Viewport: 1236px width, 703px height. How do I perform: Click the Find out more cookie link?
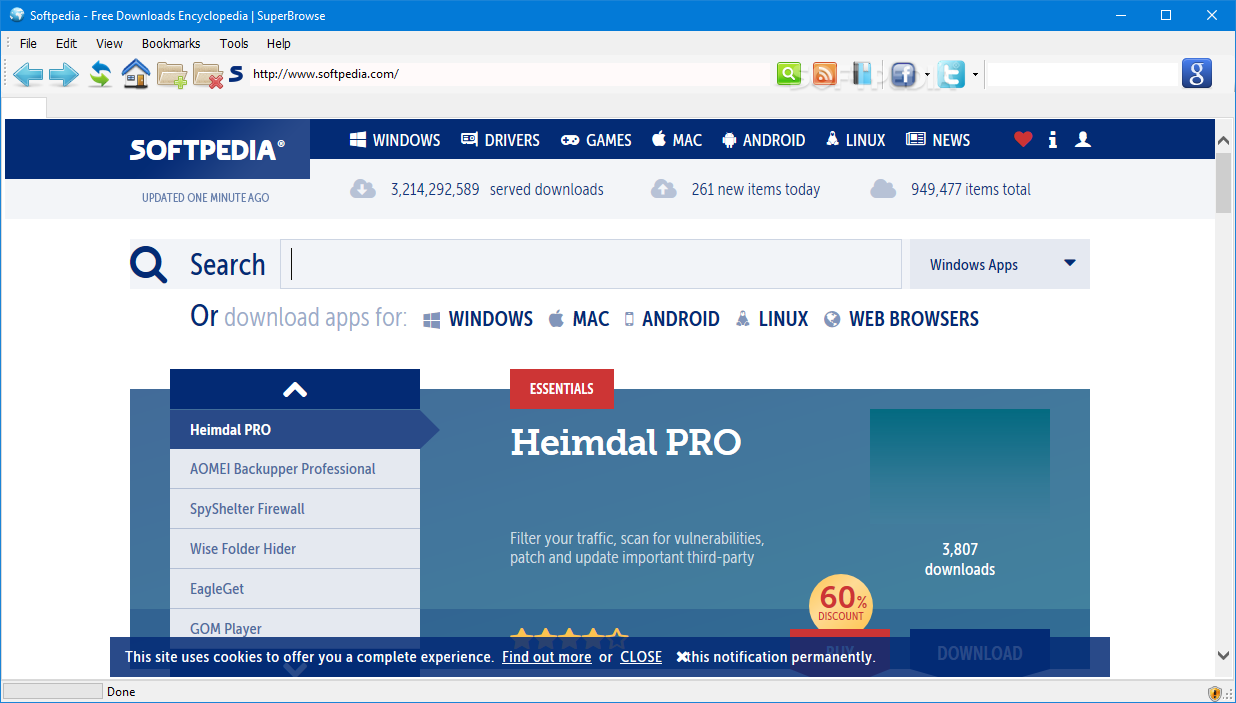pos(546,657)
